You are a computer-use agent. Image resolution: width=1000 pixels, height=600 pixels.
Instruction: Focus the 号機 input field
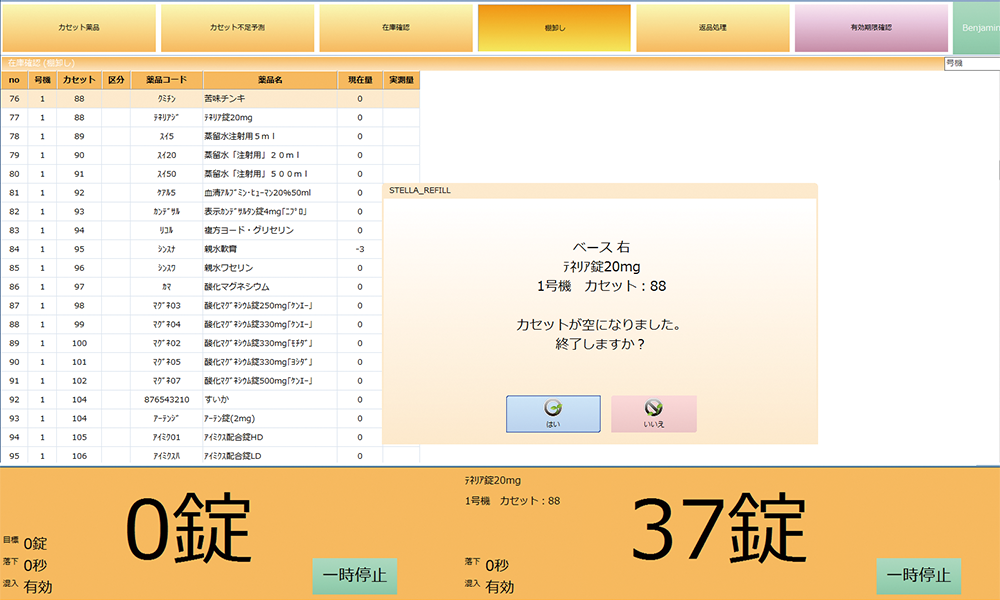[971, 63]
